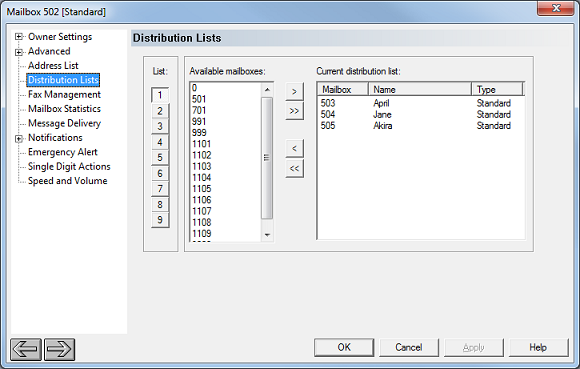Select distribution list 2
580x369 pixels.
tap(160, 111)
